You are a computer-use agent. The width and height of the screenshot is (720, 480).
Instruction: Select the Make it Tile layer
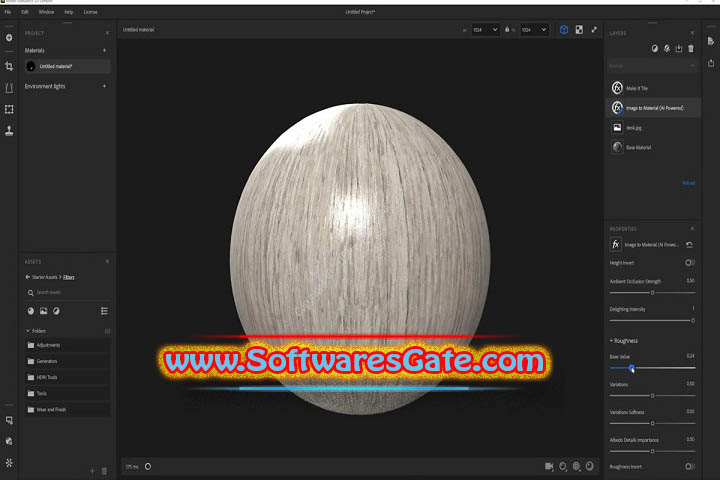654,88
